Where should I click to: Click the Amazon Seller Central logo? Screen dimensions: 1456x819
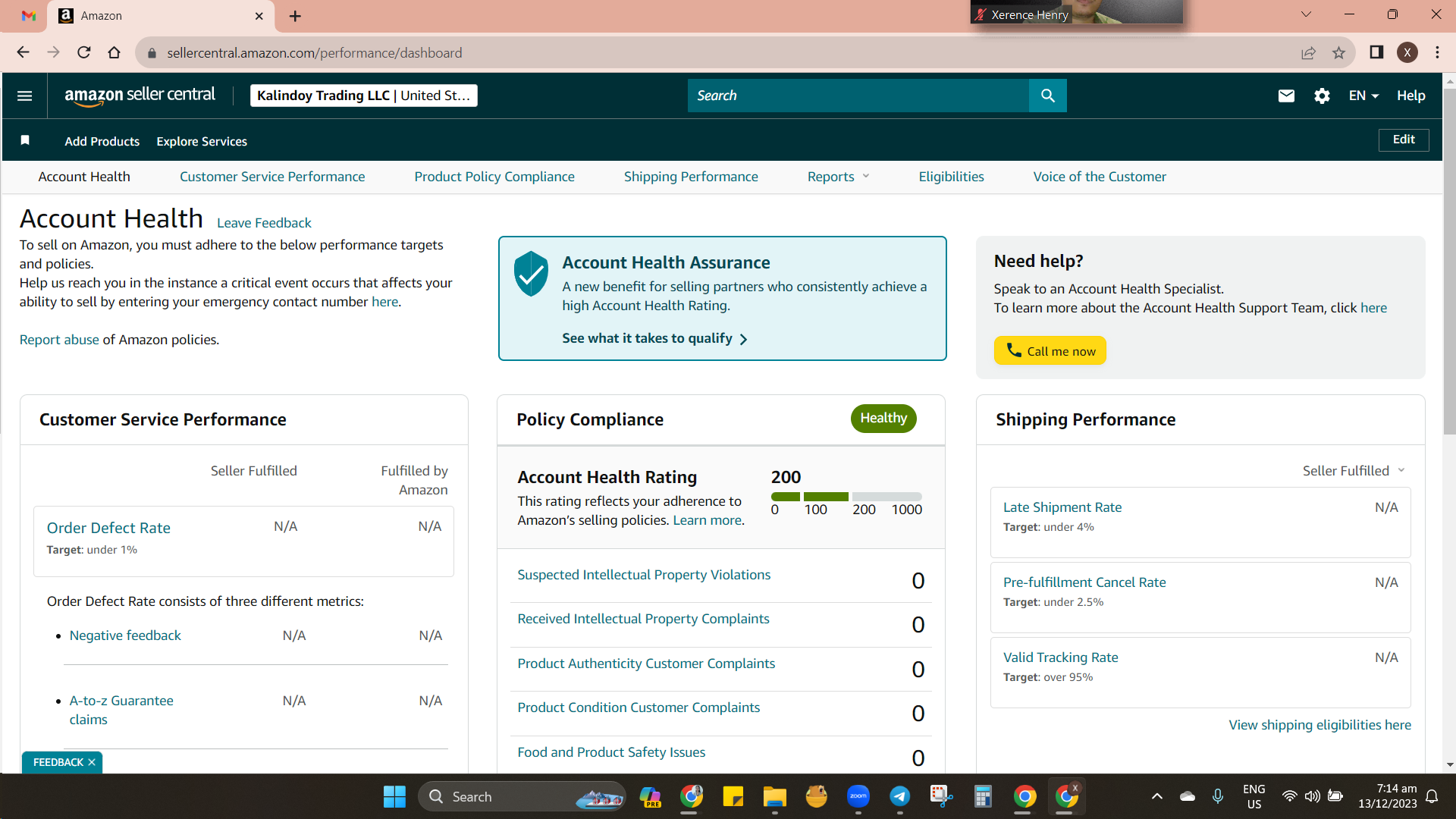[x=140, y=96]
